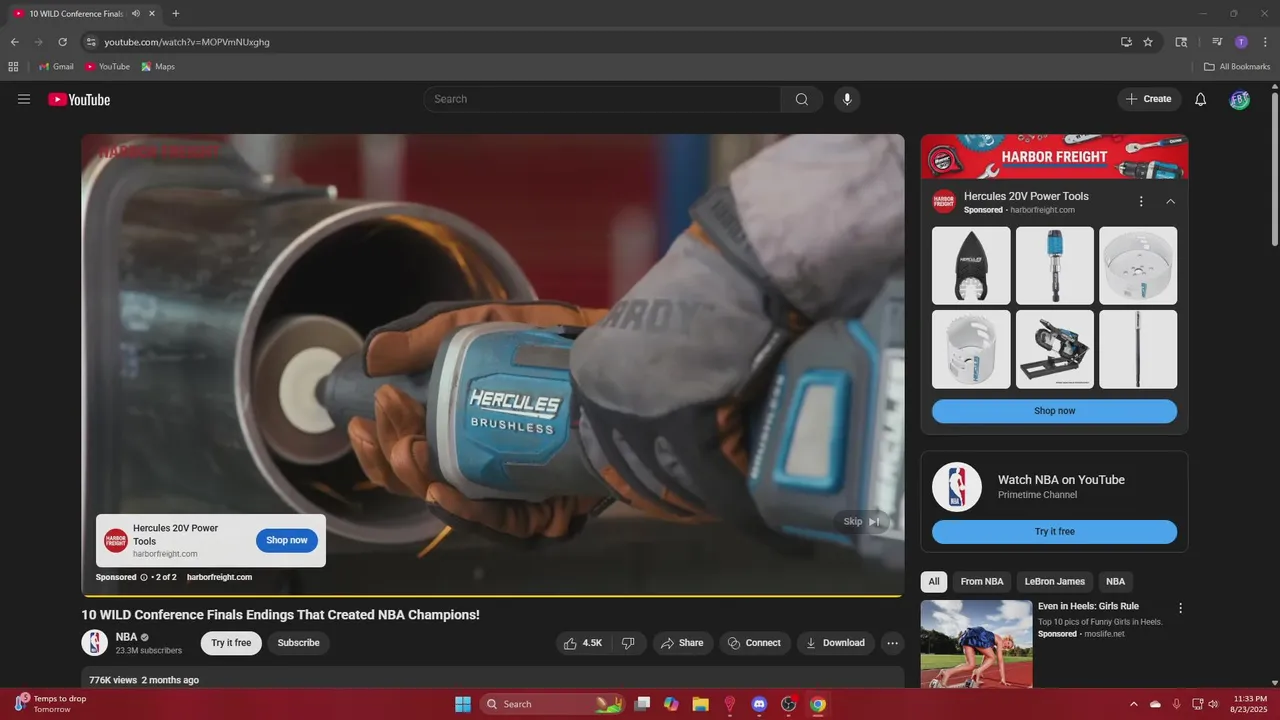Show hidden system tray icons
Screen dimensions: 1280x720
click(1133, 704)
